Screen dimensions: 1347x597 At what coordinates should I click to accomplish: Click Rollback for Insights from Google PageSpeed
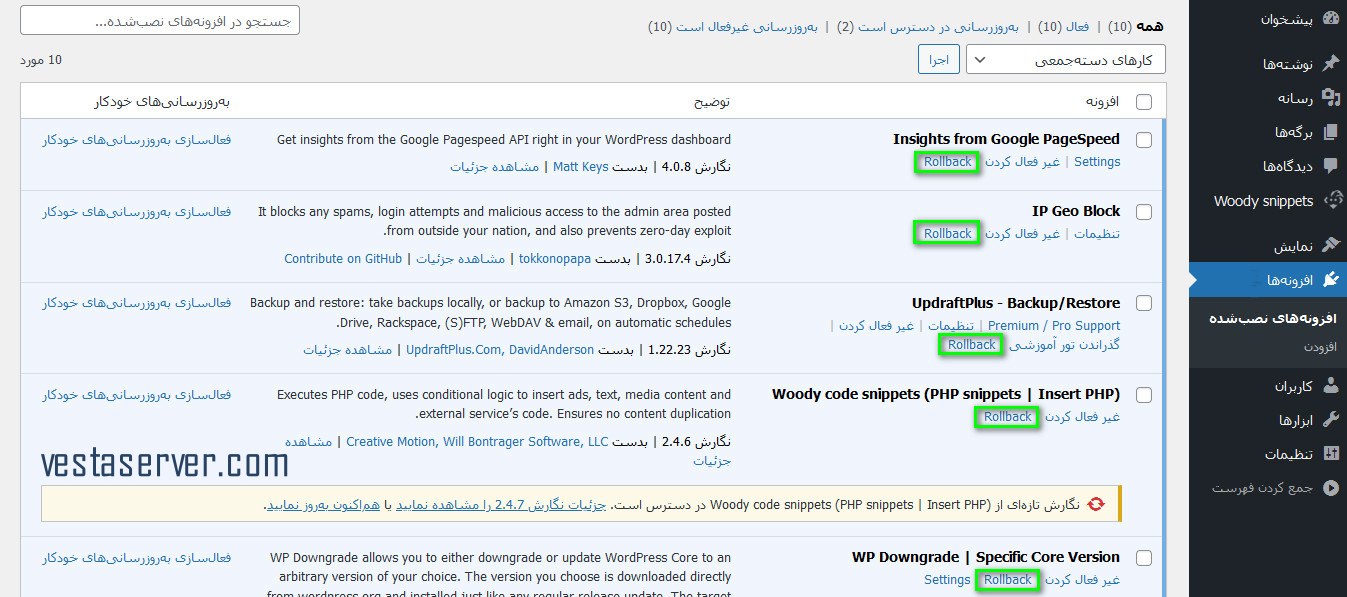pyautogui.click(x=947, y=162)
